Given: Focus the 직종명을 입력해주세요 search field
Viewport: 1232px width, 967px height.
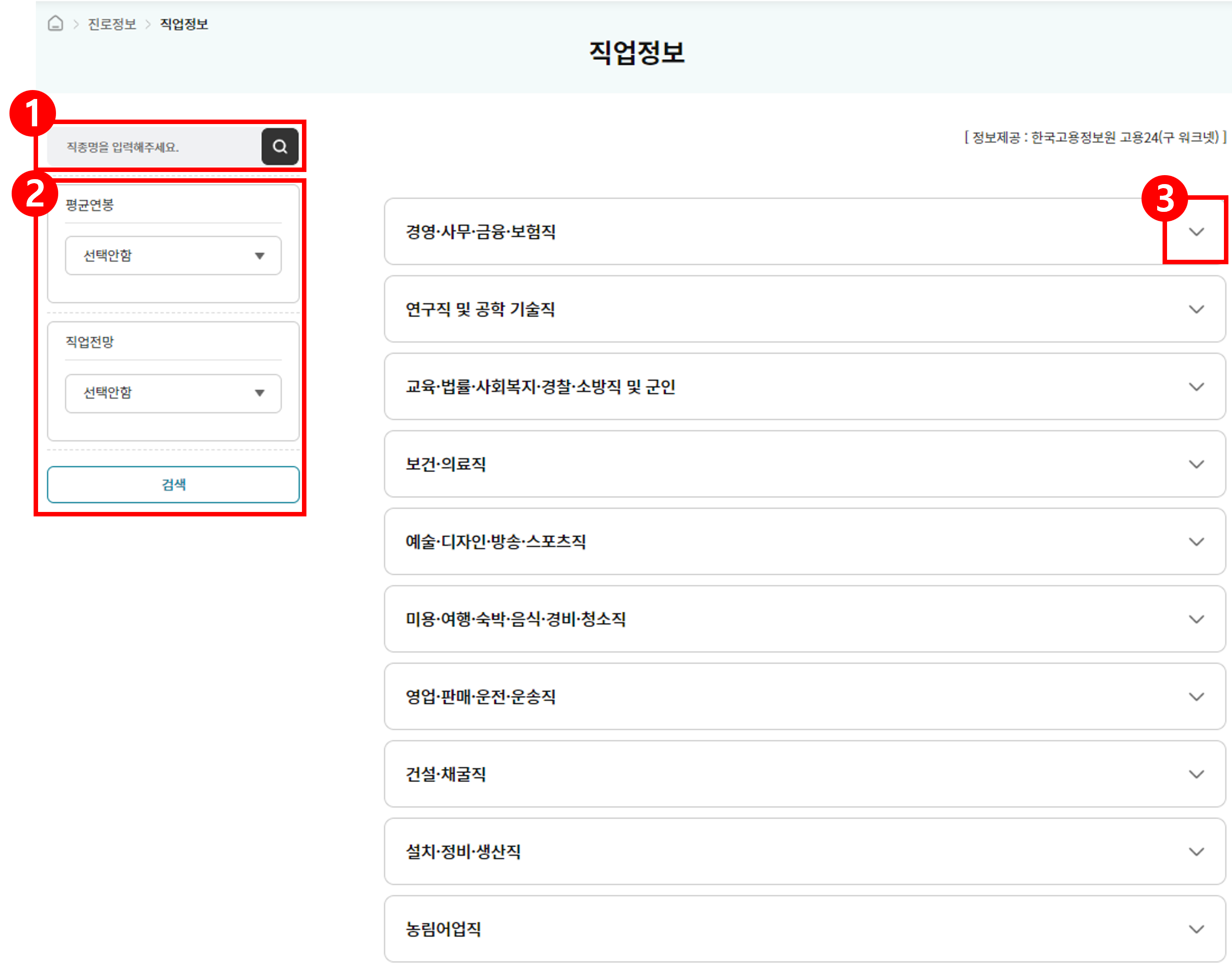Looking at the screenshot, I should pyautogui.click(x=154, y=146).
